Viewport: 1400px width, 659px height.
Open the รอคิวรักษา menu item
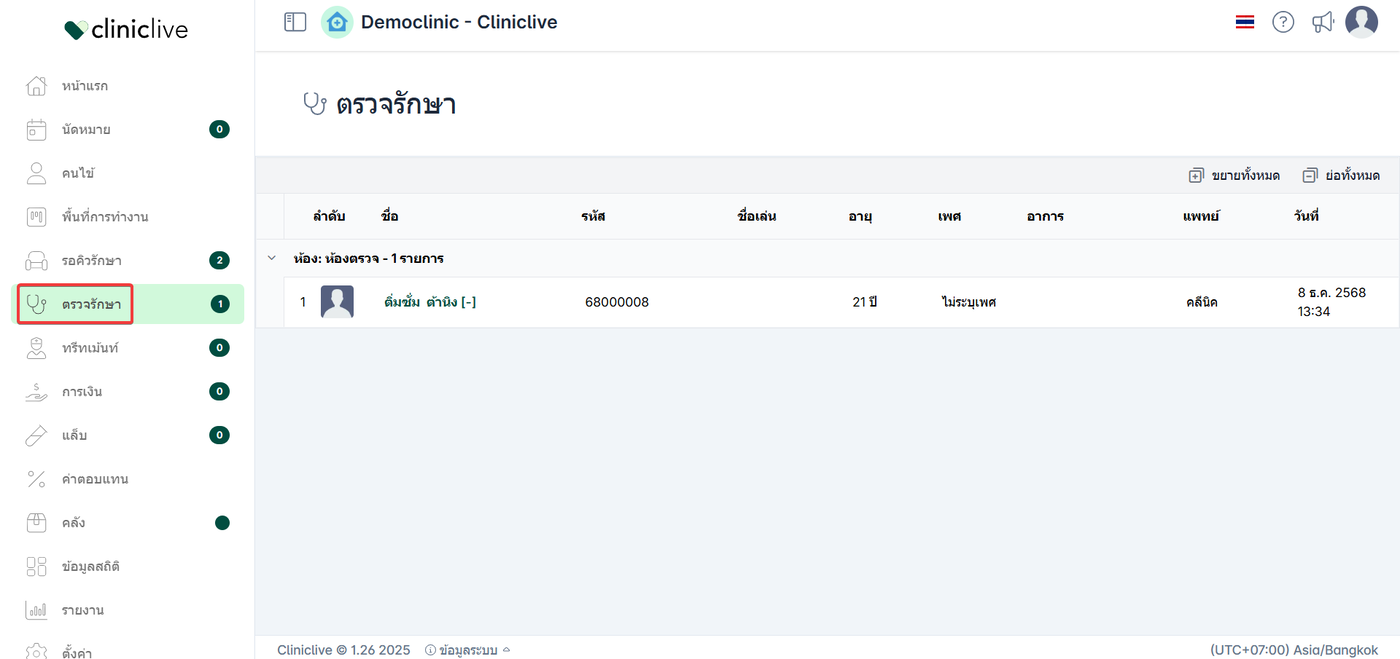click(91, 261)
